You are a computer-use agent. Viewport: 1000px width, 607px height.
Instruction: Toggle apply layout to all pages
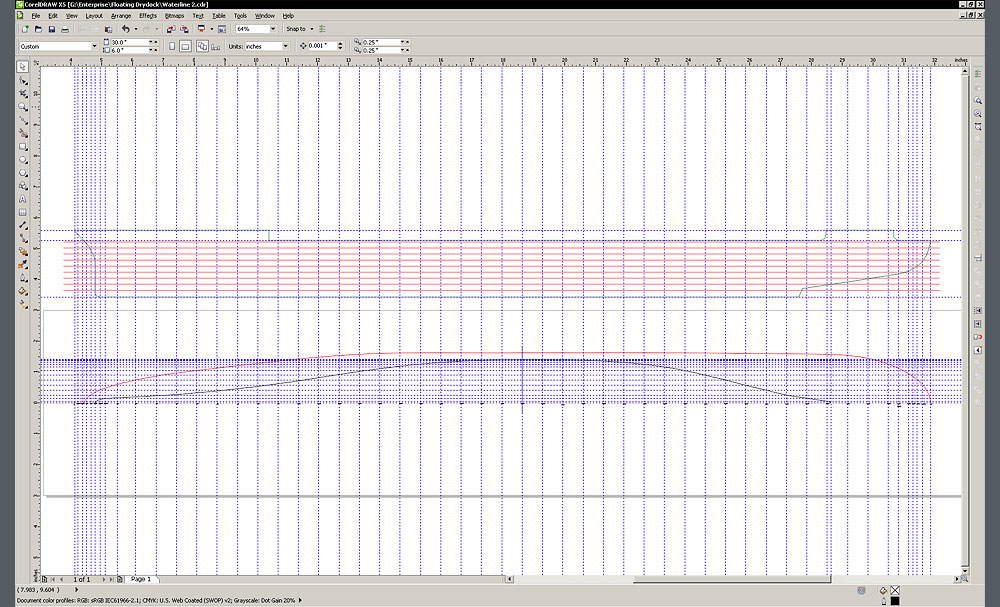tap(202, 46)
